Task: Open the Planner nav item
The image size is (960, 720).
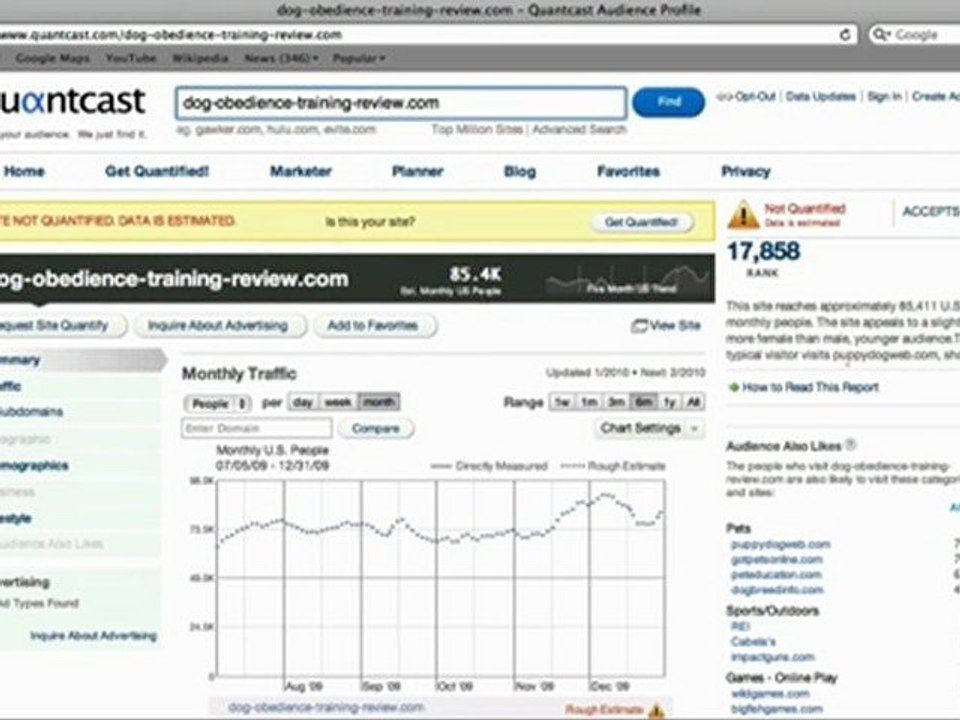Action: pyautogui.click(x=418, y=171)
